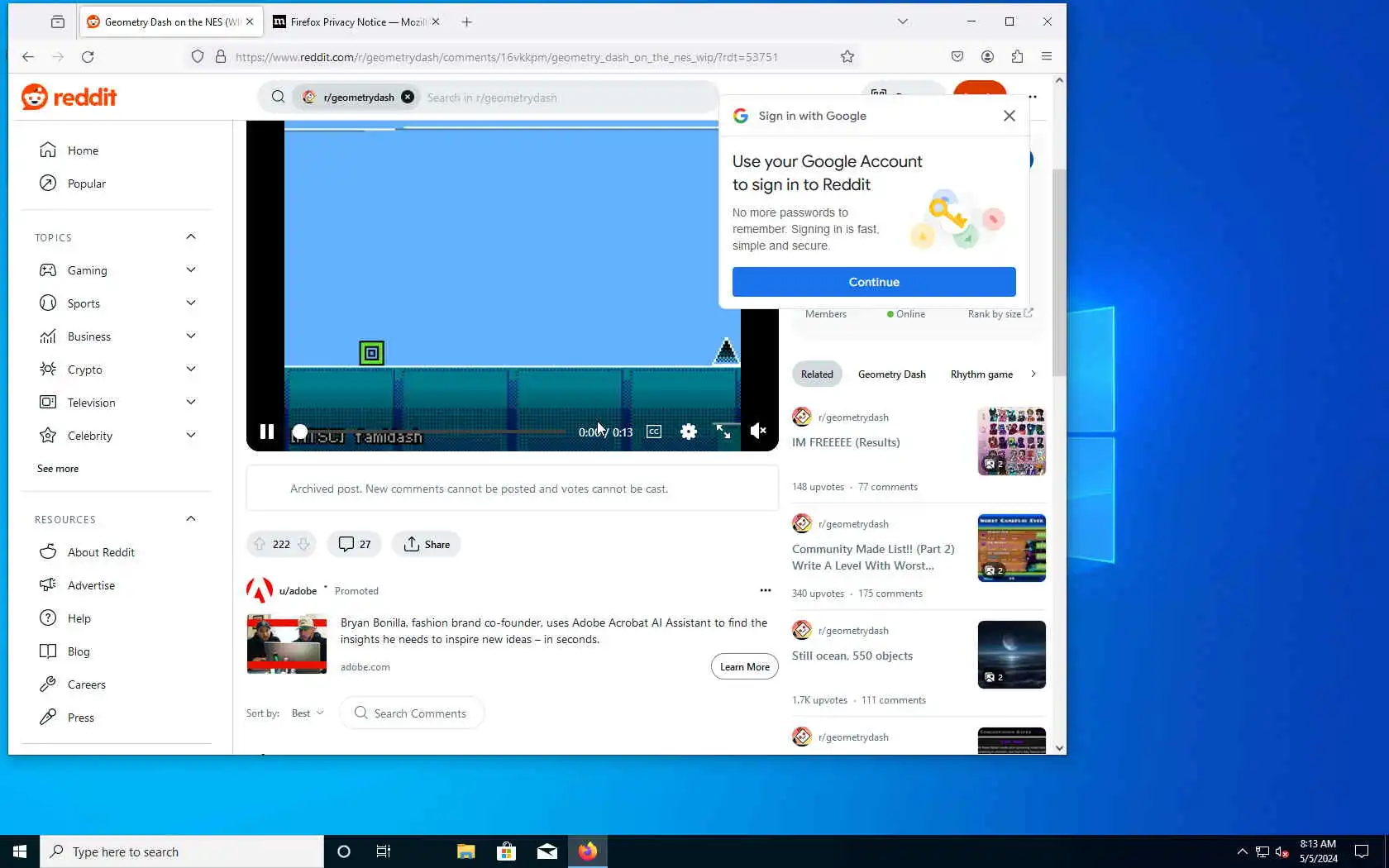
Task: Remove the r/geometrydash search filter
Action: (x=408, y=97)
